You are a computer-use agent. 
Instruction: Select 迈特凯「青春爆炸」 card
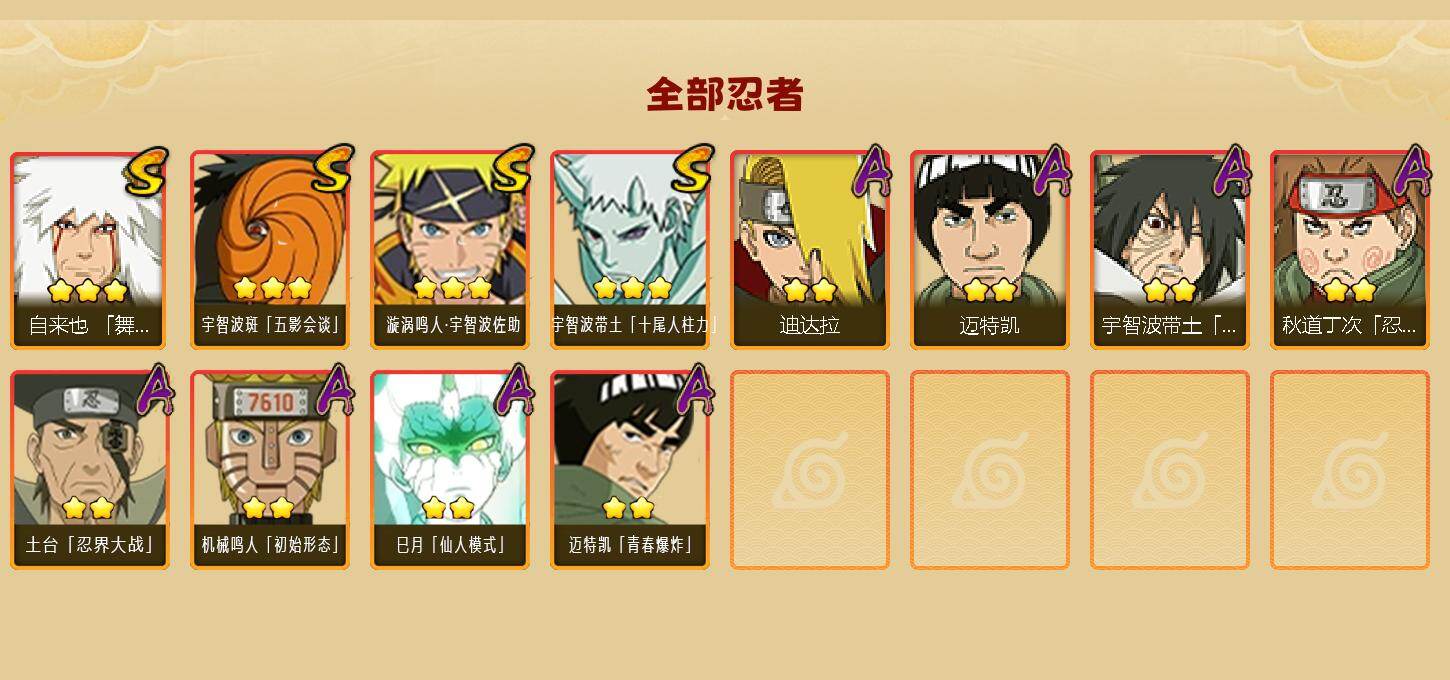(630, 469)
